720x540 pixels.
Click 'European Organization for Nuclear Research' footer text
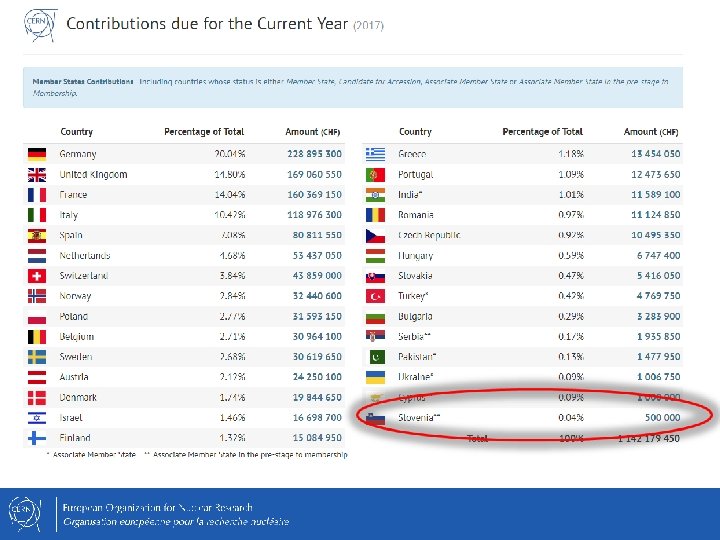[158, 508]
